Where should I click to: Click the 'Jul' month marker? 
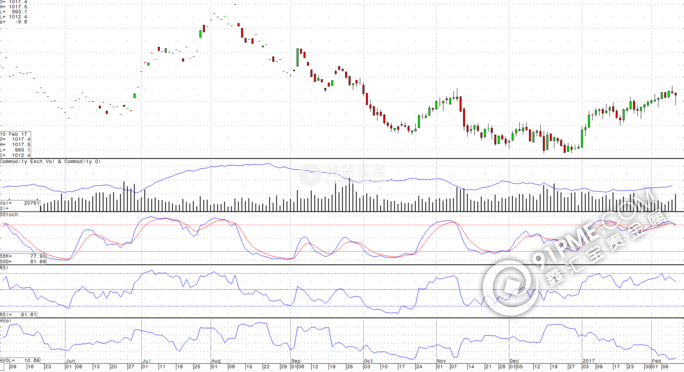[x=146, y=362]
